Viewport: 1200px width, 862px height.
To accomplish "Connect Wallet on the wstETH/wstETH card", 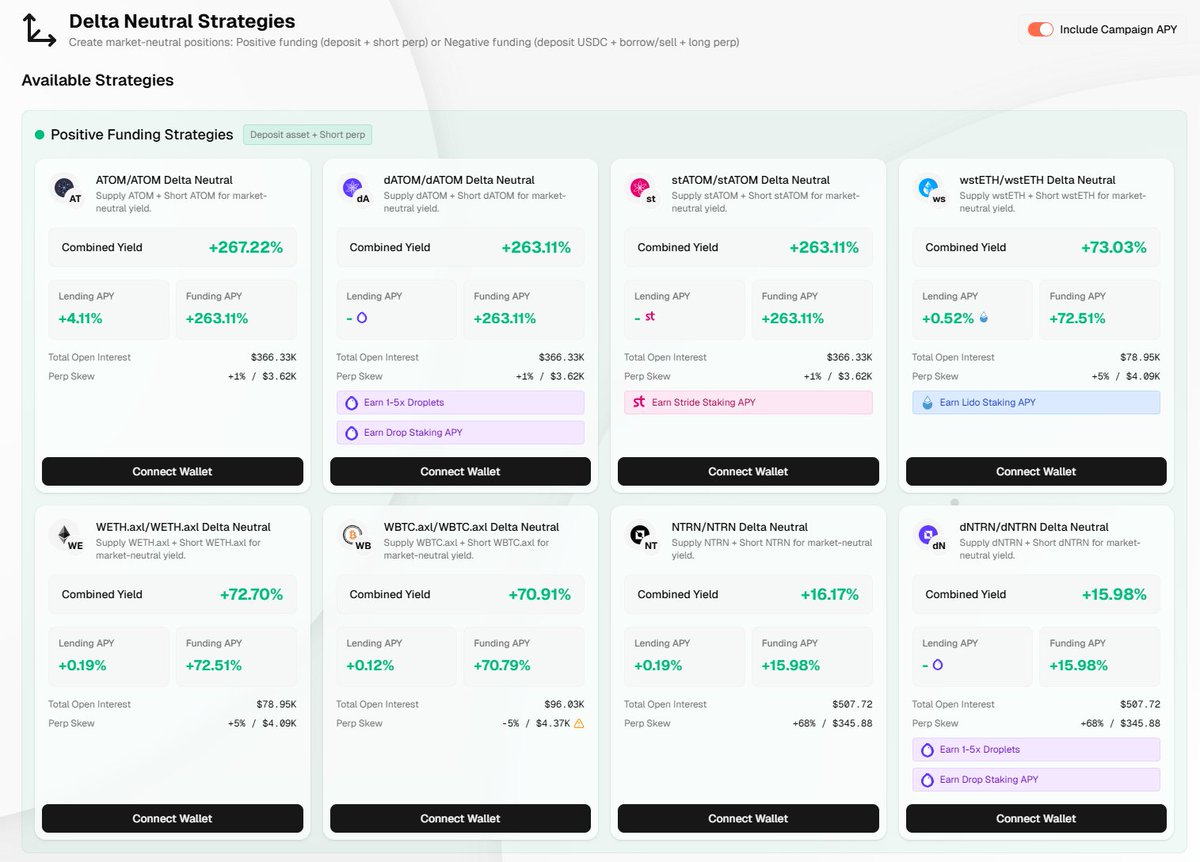I will [1036, 471].
